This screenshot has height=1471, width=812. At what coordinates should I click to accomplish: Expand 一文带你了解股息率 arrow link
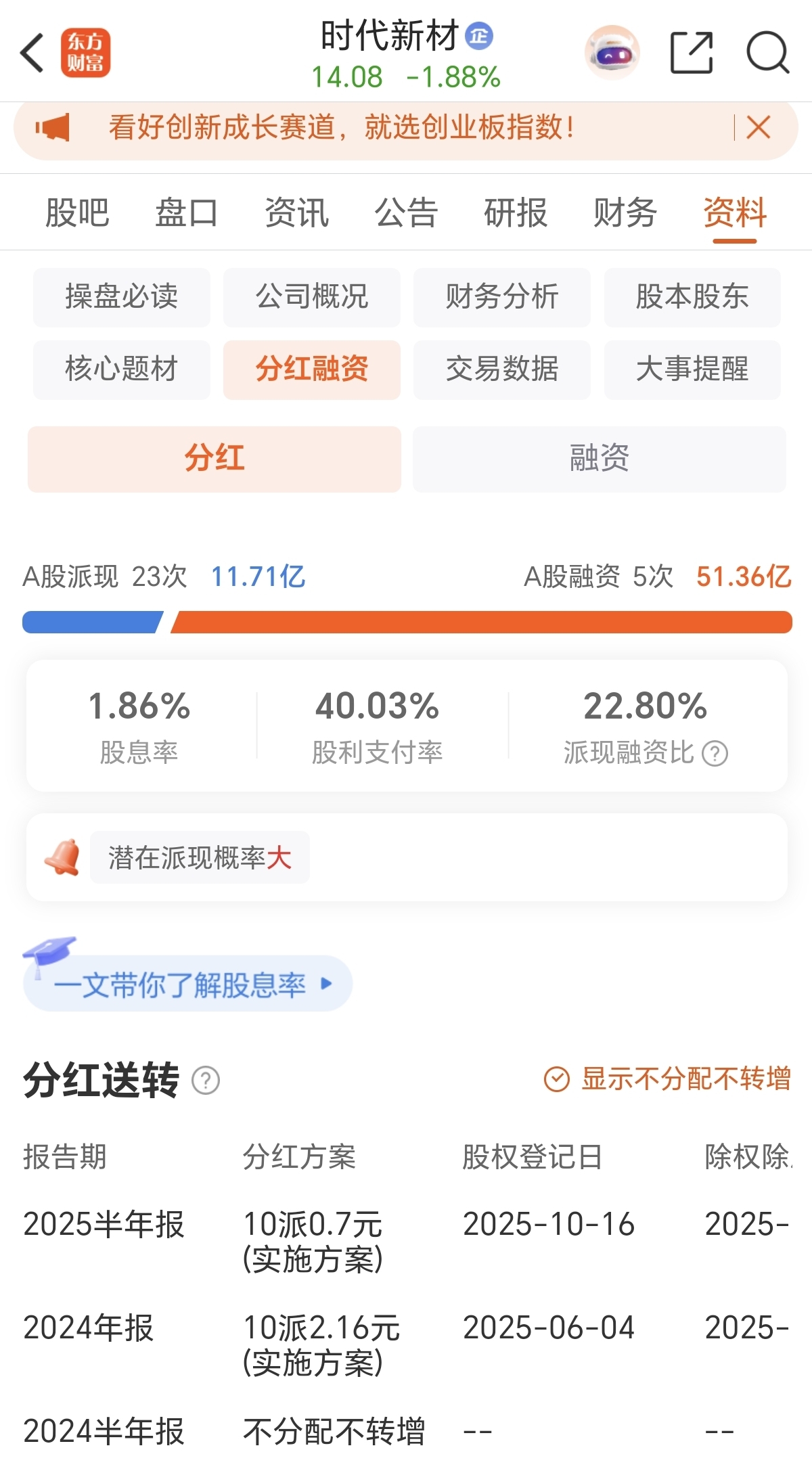326,983
